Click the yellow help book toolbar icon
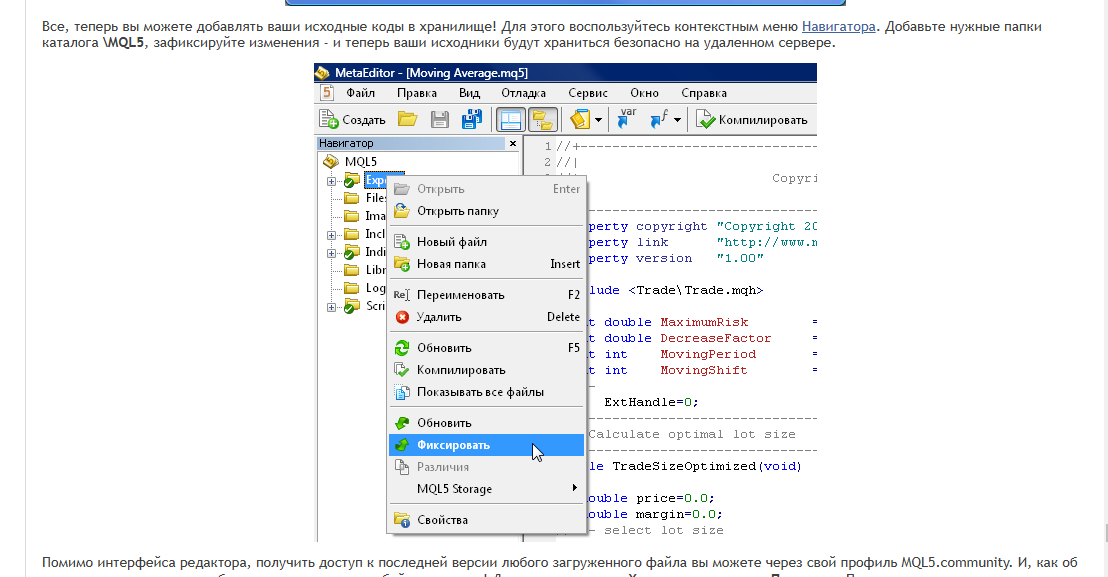The width and height of the screenshot is (1108, 577). 580,119
